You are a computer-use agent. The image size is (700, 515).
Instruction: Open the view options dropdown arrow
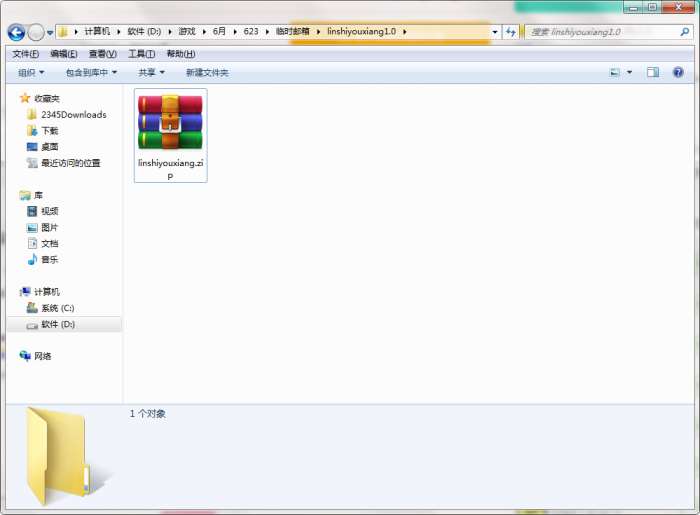pos(629,72)
